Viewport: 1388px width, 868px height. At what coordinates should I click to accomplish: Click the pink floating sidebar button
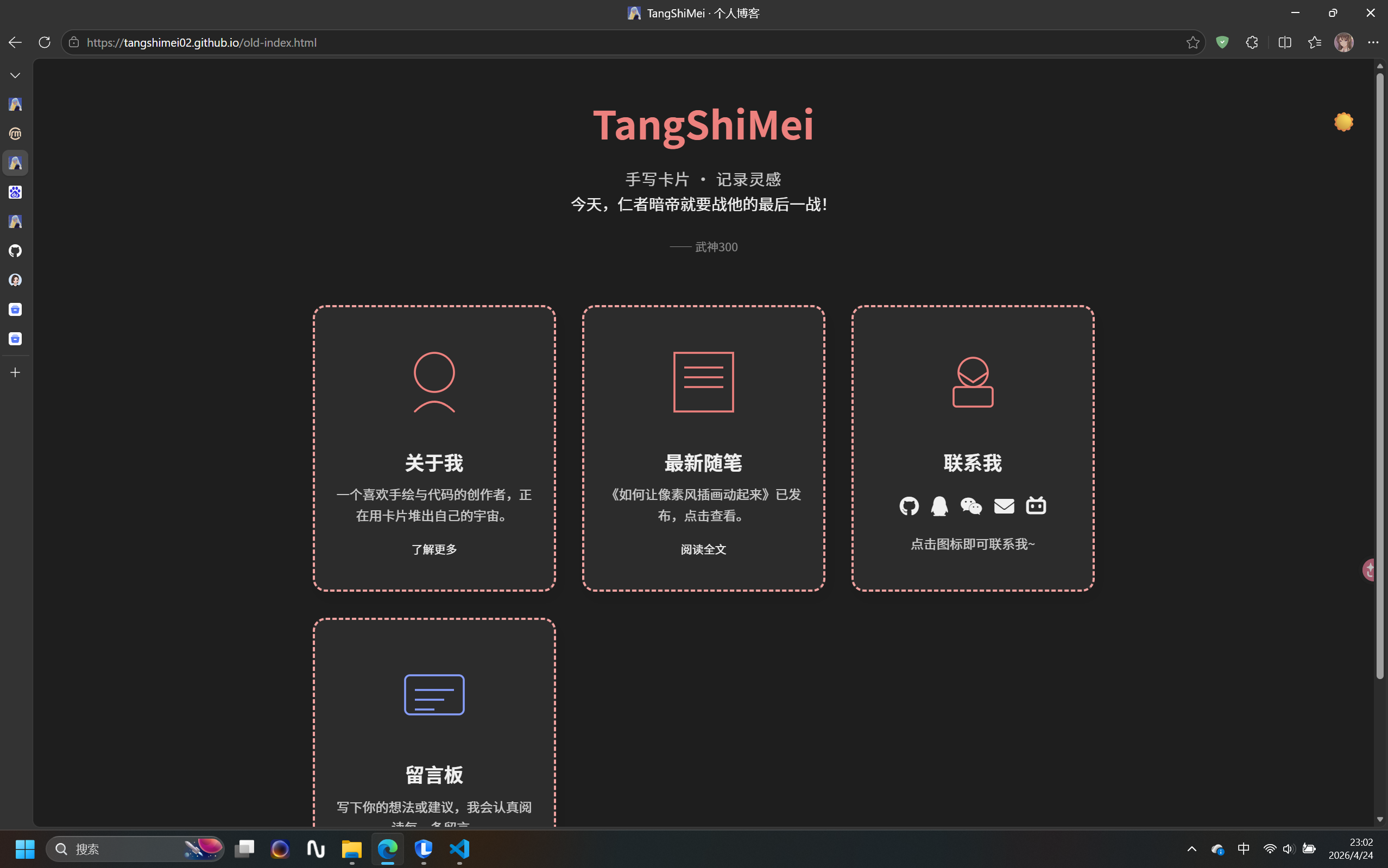pyautogui.click(x=1369, y=570)
